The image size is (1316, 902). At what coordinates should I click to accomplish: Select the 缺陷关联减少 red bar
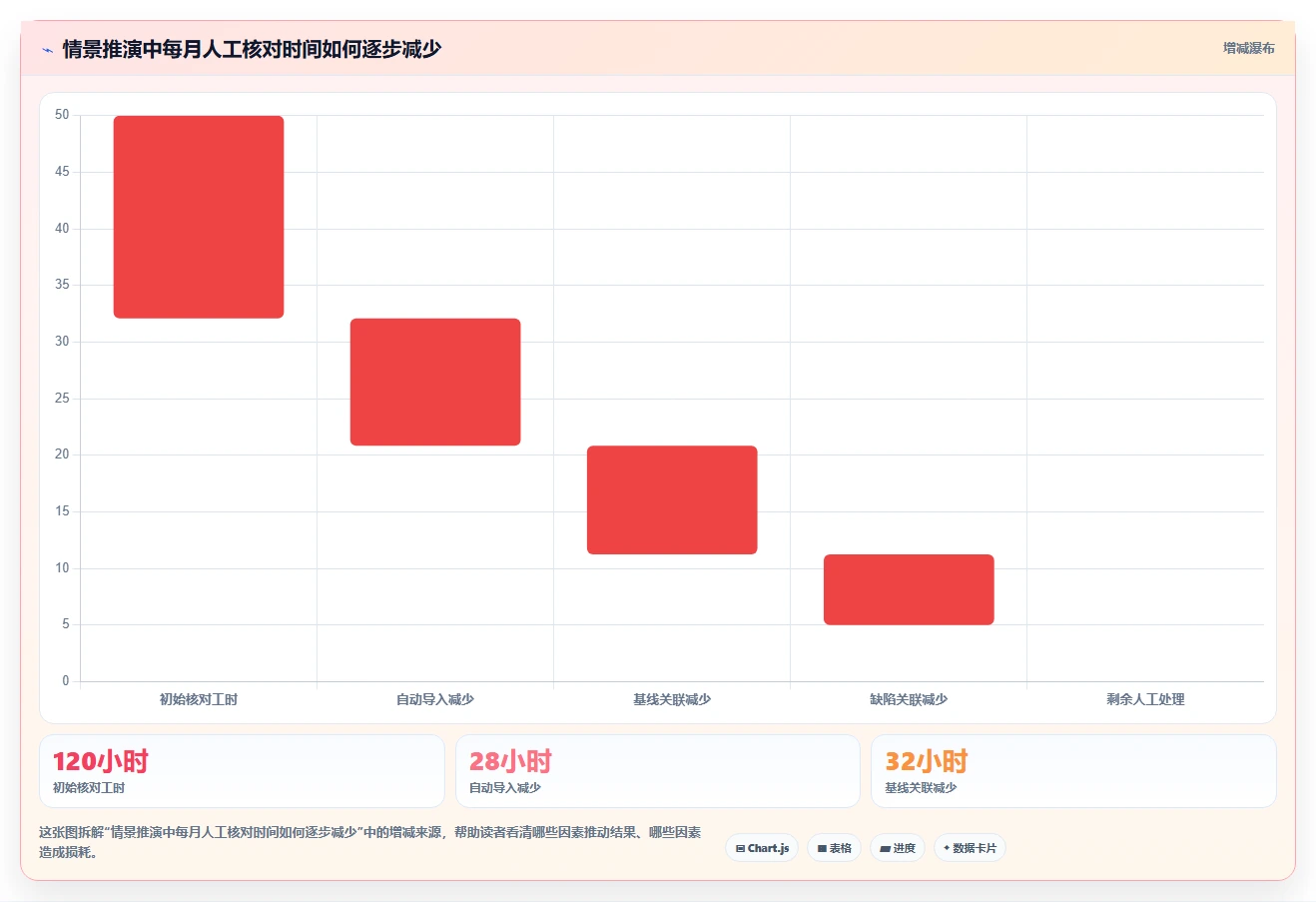click(909, 589)
